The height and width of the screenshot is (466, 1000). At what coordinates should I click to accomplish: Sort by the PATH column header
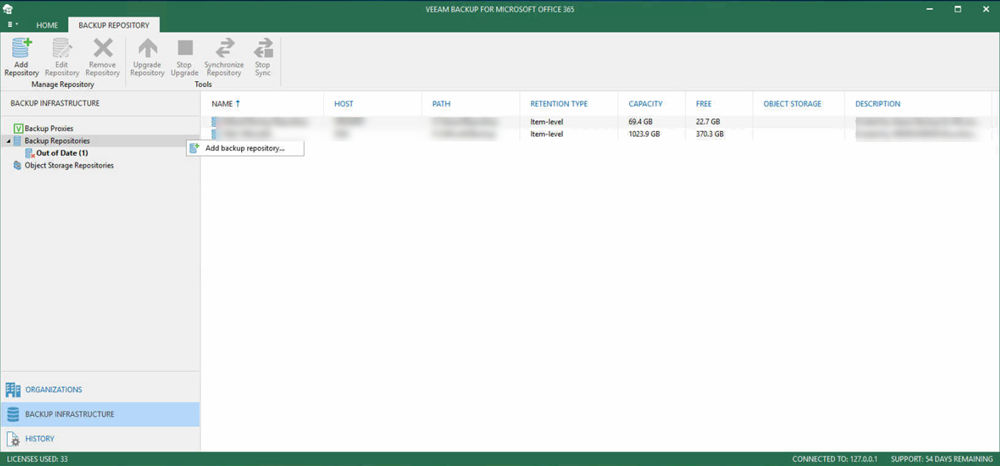click(x=441, y=103)
